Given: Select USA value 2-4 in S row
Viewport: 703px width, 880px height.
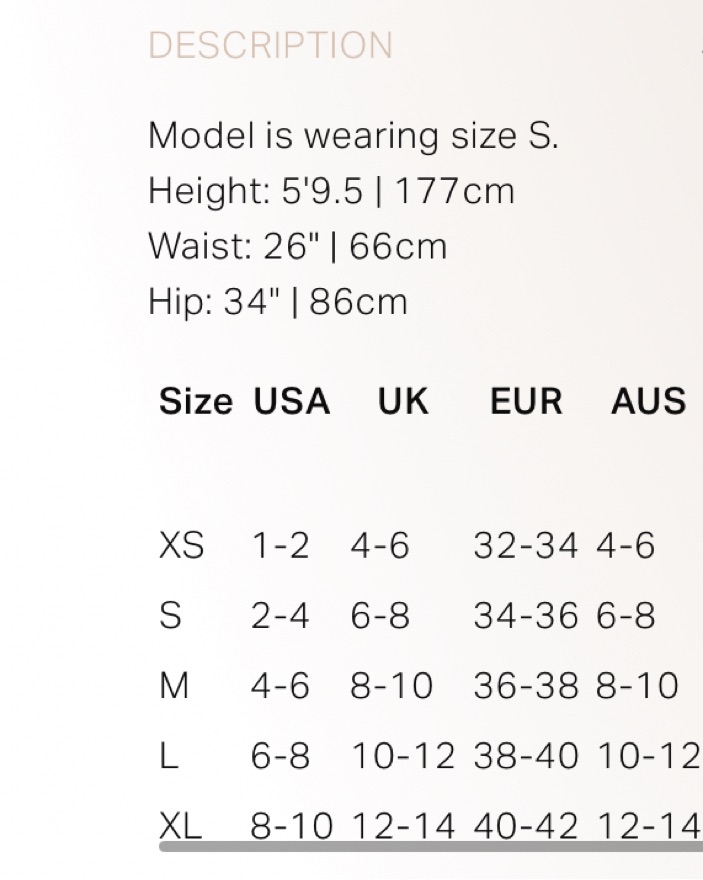Looking at the screenshot, I should [280, 616].
